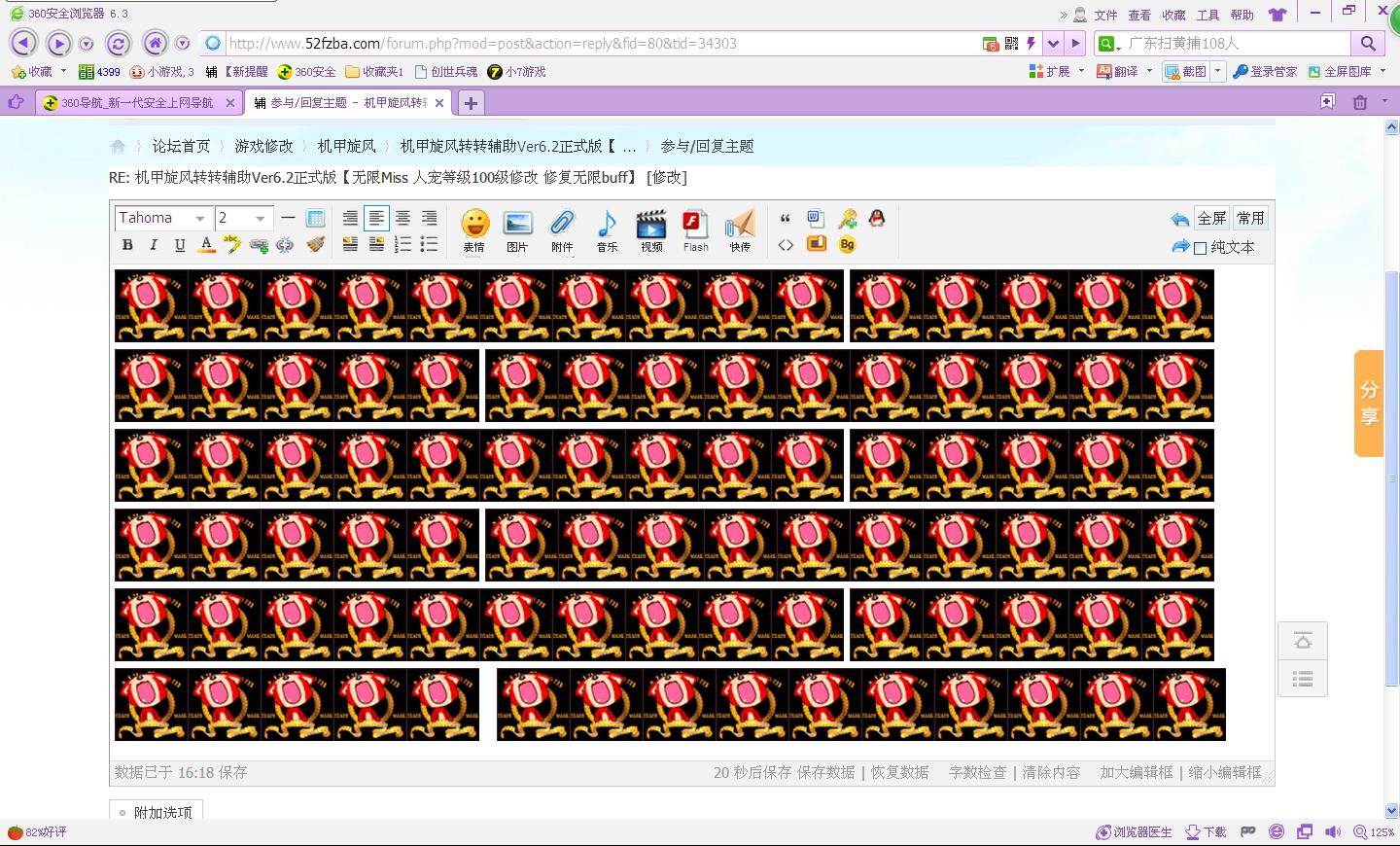This screenshot has width=1400, height=846.
Task: Open the 表情 smiley picker
Action: click(474, 230)
